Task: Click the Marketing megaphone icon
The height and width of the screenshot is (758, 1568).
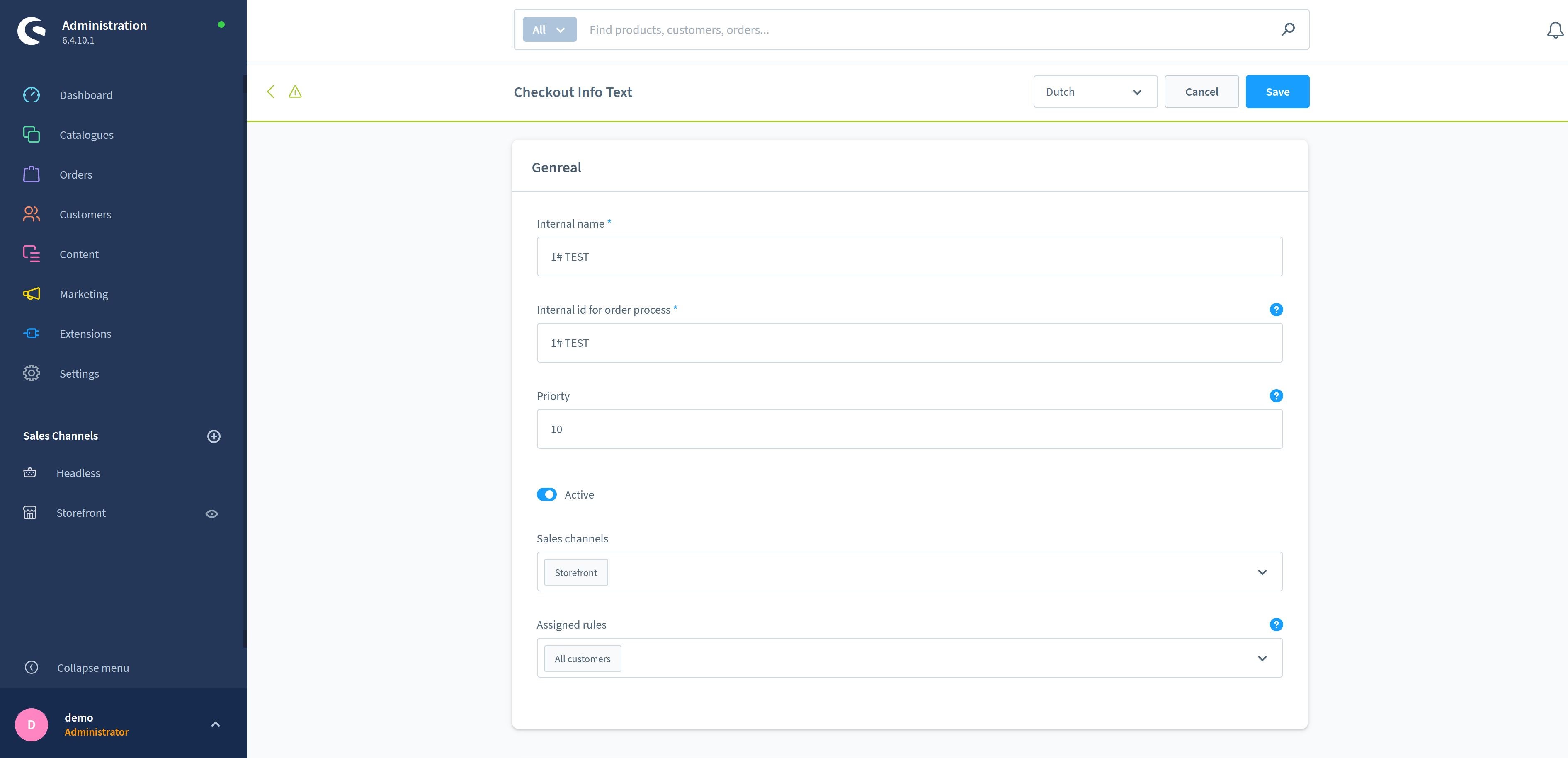Action: coord(32,294)
